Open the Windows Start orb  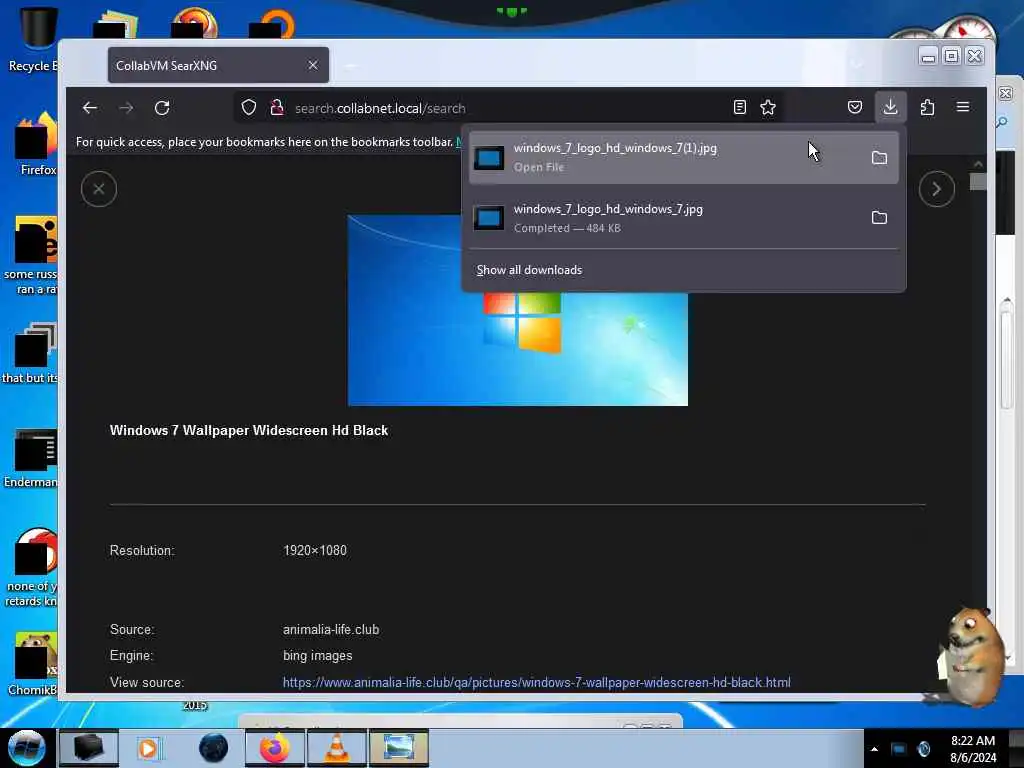point(26,748)
